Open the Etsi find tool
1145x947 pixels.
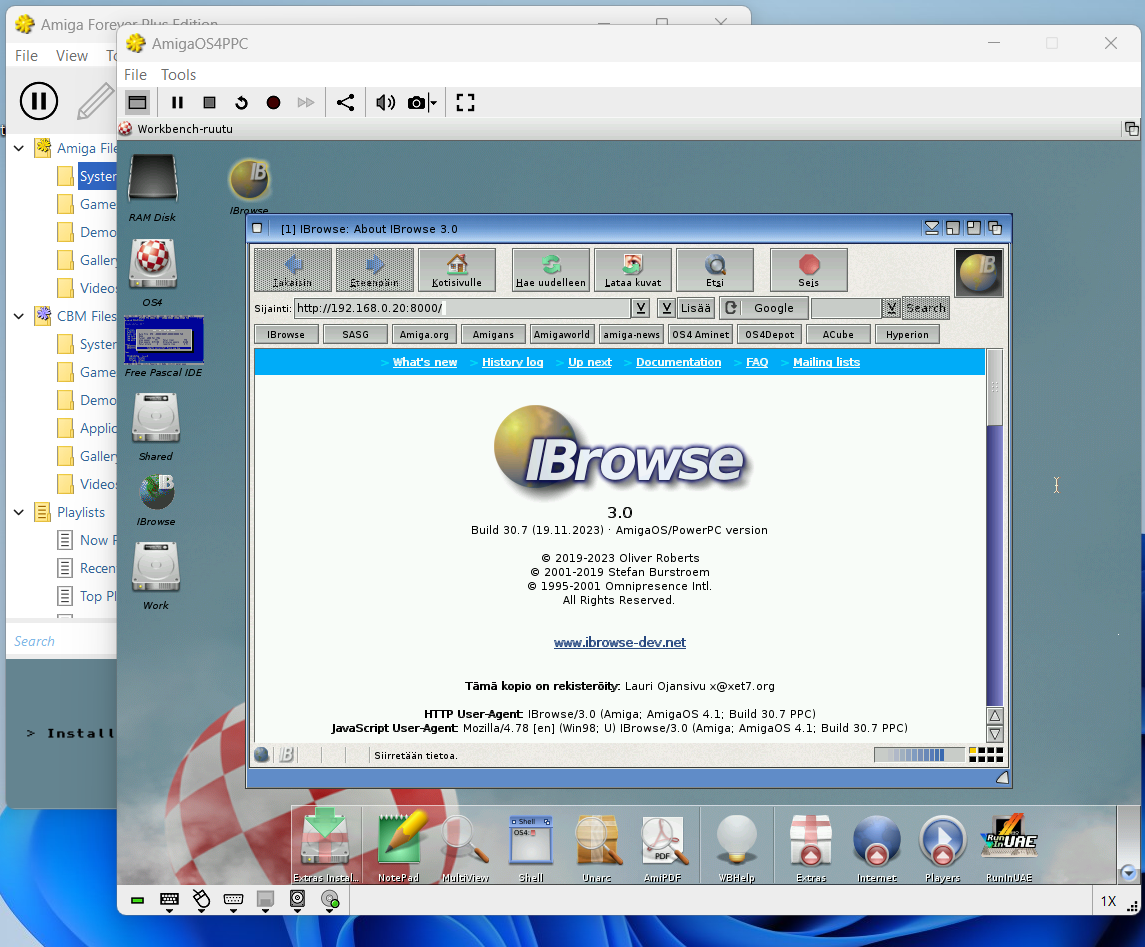coord(715,270)
